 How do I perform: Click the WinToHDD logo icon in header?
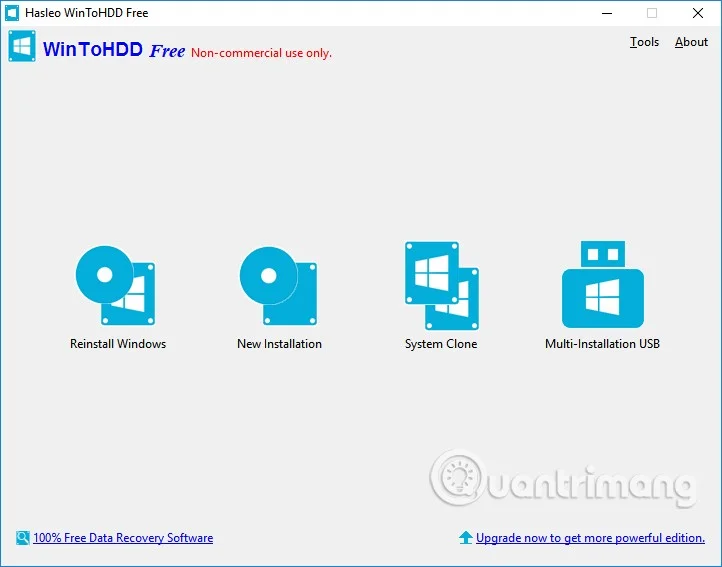22,46
